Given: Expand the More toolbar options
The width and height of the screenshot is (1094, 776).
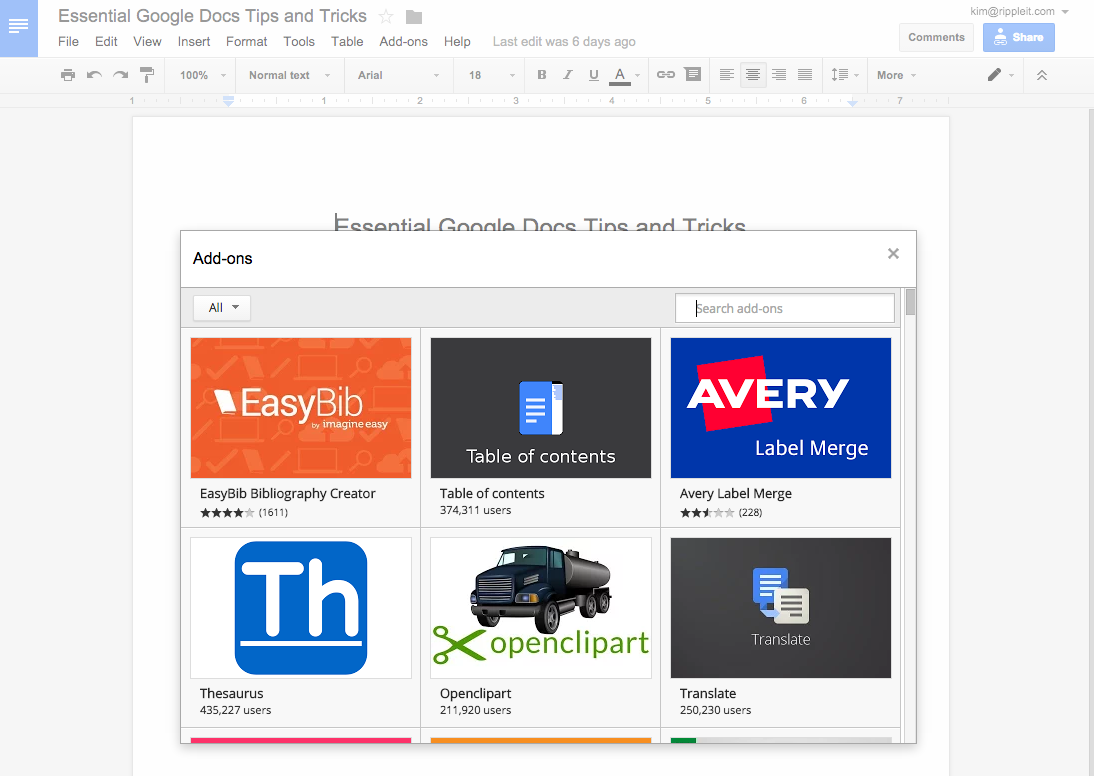Looking at the screenshot, I should 897,75.
